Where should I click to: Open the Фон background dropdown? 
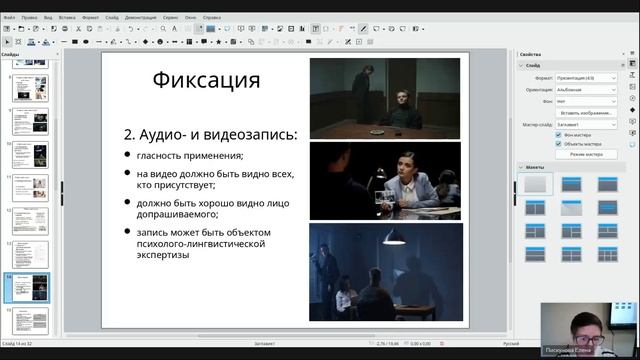(586, 101)
